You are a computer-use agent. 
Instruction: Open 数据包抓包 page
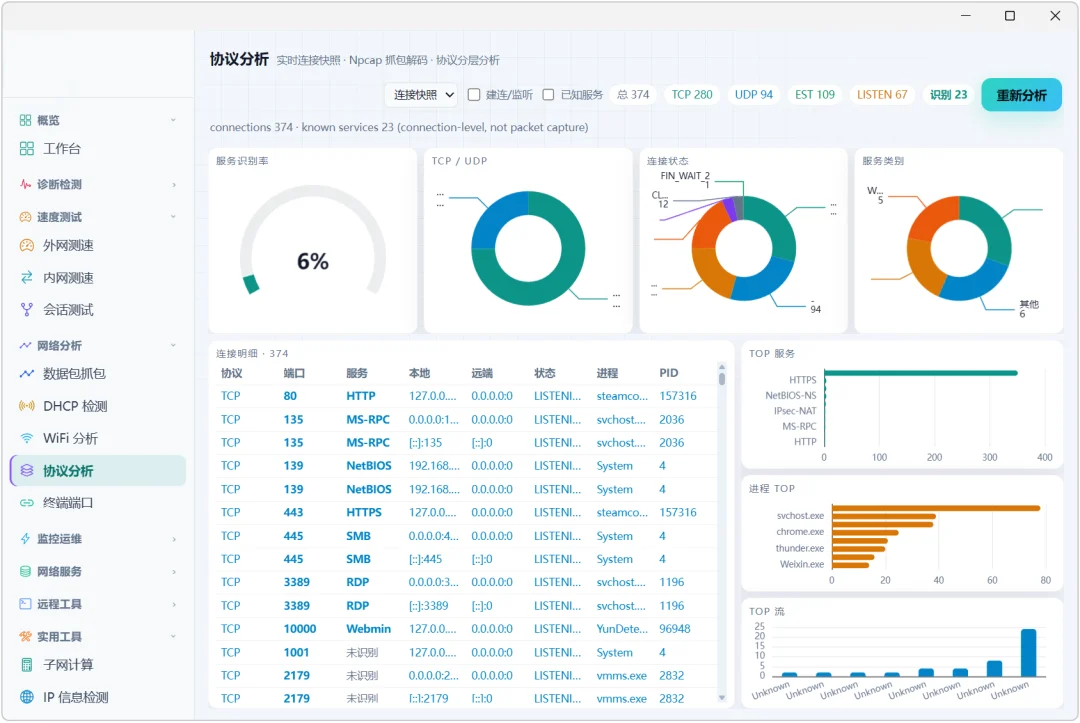coord(98,374)
